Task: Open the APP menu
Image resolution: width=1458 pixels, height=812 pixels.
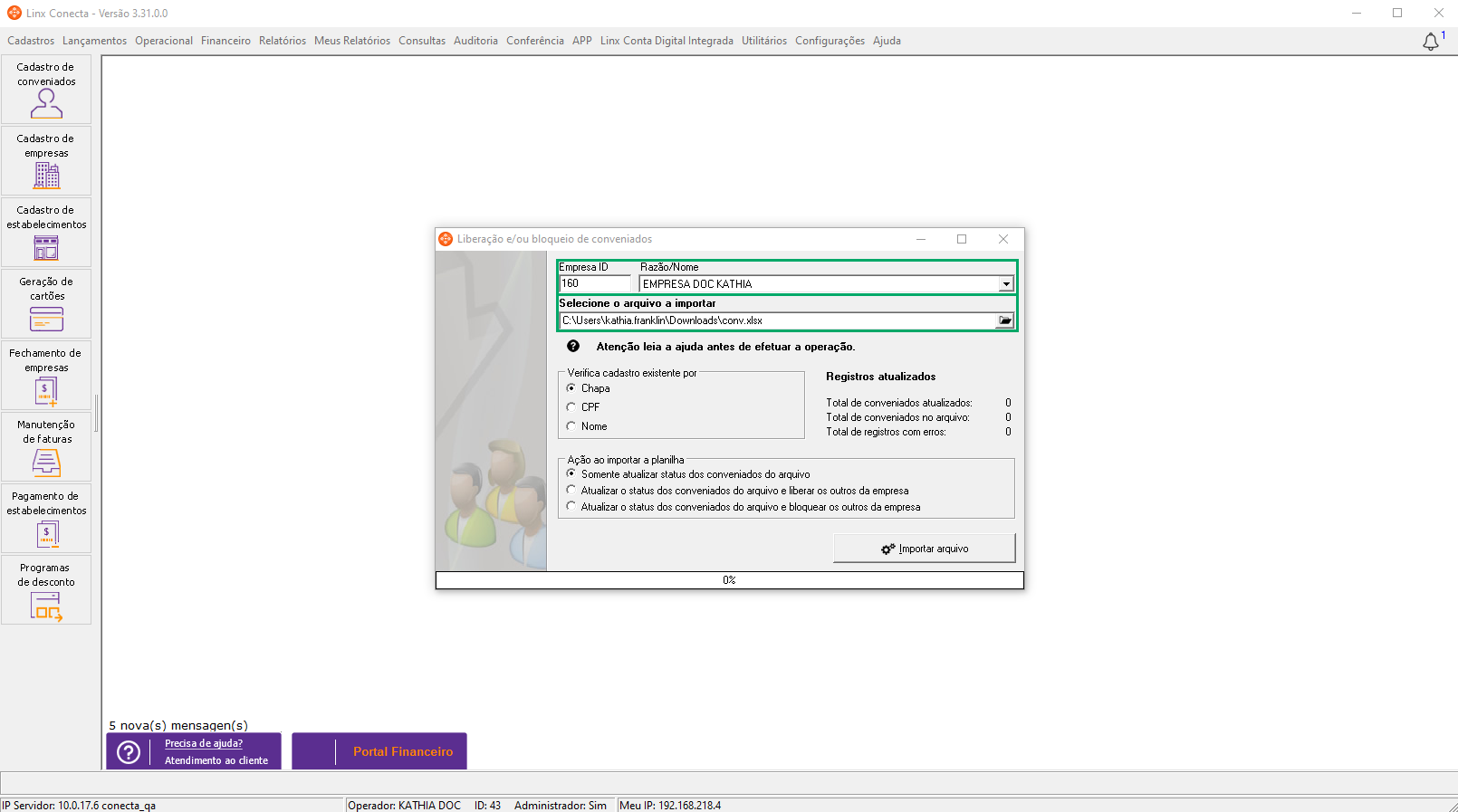Action: (x=582, y=41)
